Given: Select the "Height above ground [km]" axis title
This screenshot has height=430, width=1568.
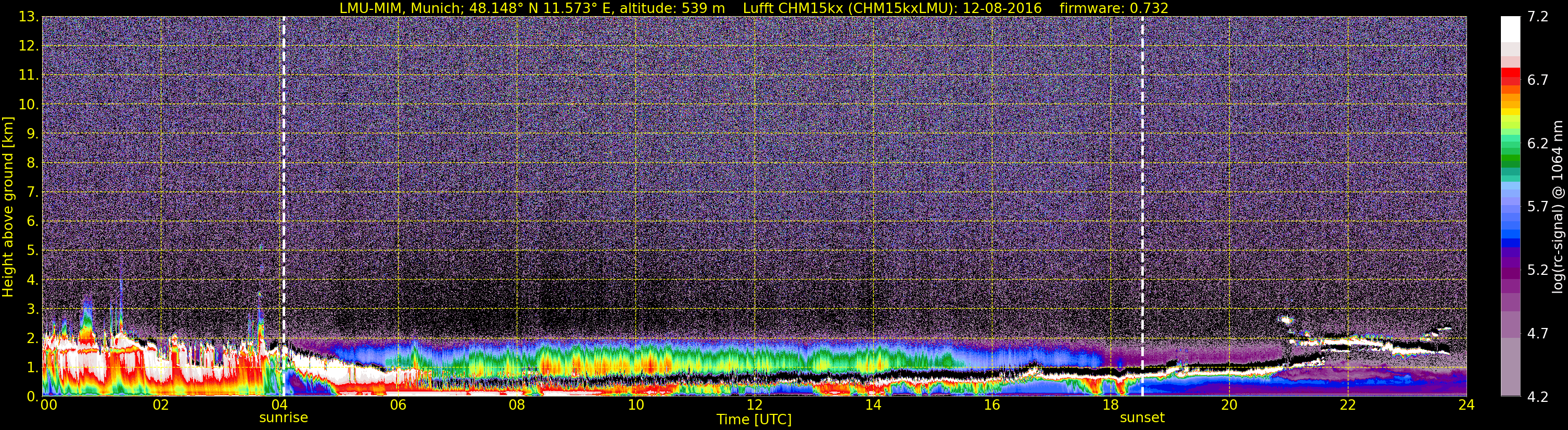Looking at the screenshot, I should point(8,207).
